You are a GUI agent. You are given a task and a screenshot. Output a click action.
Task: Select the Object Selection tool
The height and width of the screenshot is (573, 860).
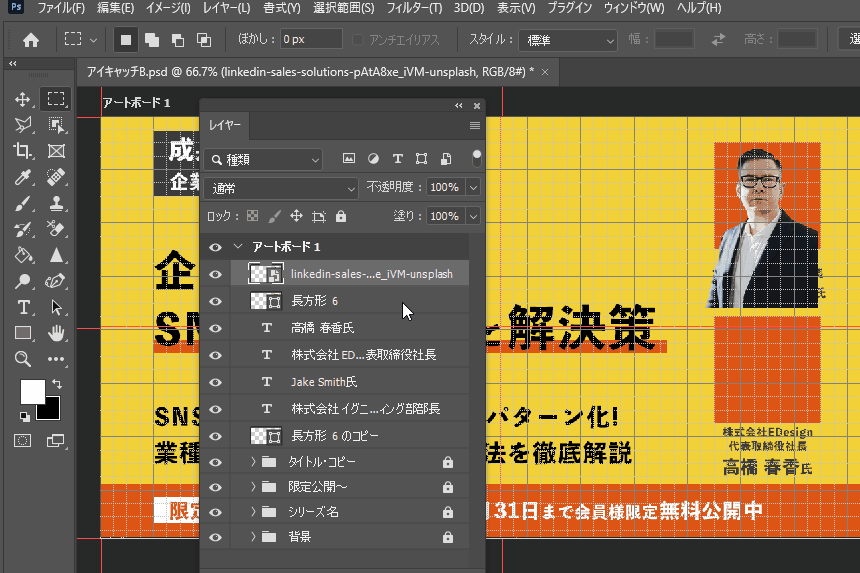point(55,125)
